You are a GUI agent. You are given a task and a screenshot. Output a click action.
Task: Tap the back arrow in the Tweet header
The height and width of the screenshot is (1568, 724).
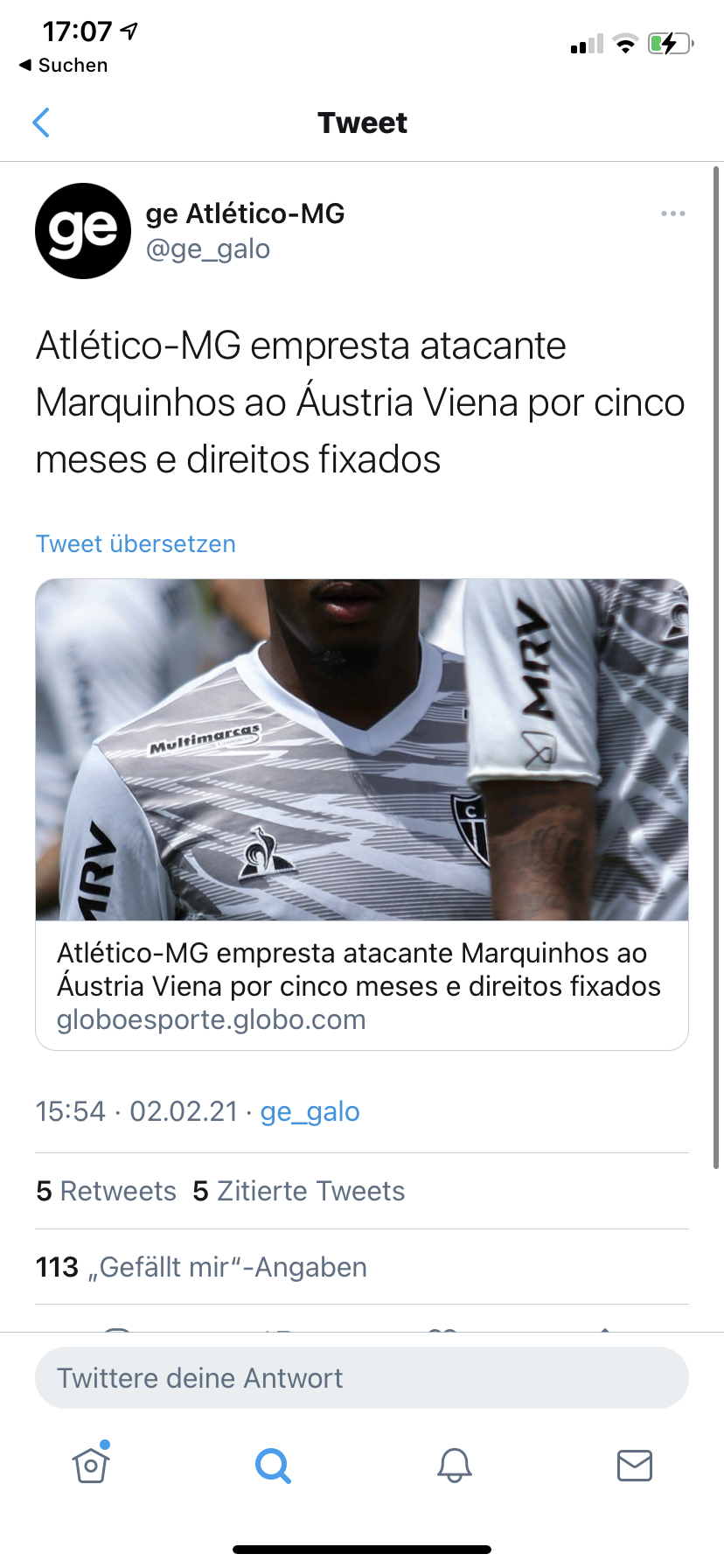[40, 122]
